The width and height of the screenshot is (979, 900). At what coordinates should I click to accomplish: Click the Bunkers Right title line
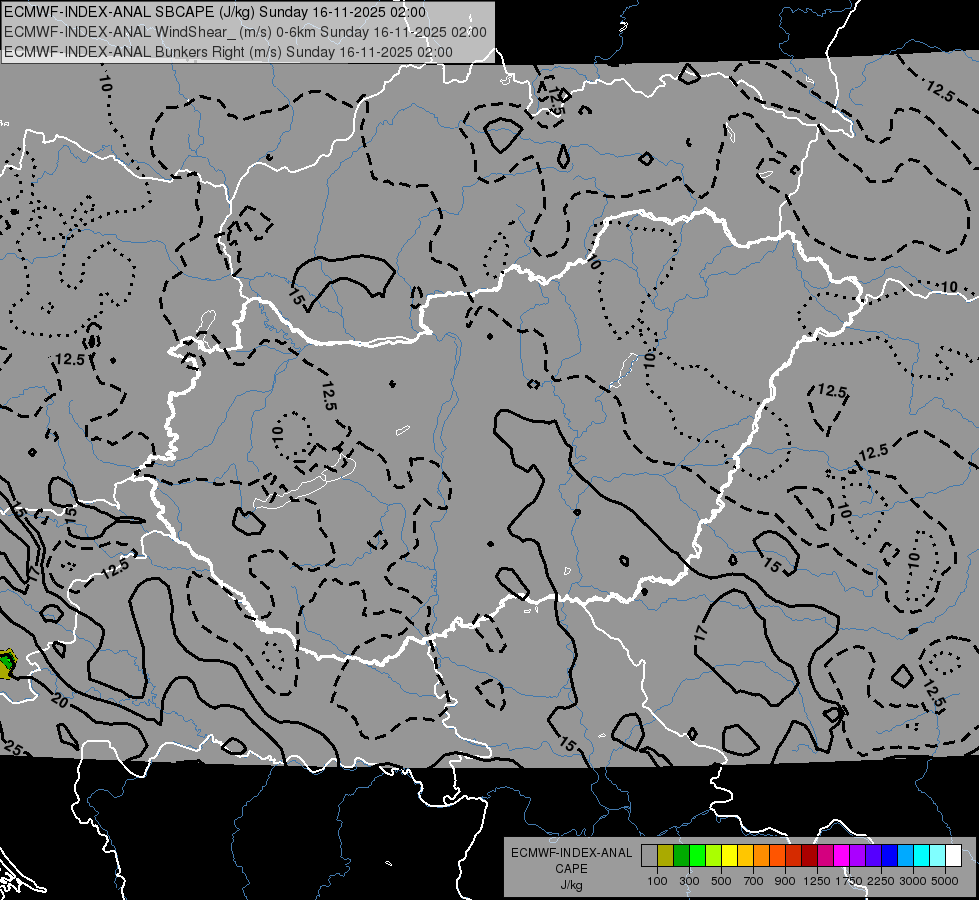(228, 52)
